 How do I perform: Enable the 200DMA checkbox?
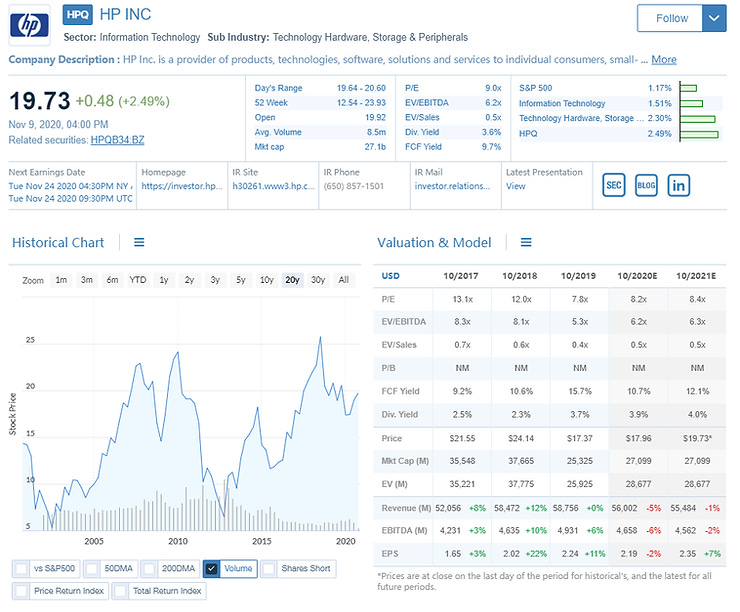pyautogui.click(x=149, y=569)
